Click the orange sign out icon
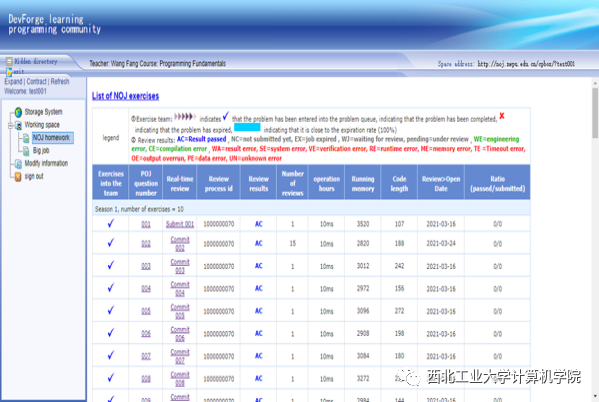The height and width of the screenshot is (402, 599). (x=18, y=177)
